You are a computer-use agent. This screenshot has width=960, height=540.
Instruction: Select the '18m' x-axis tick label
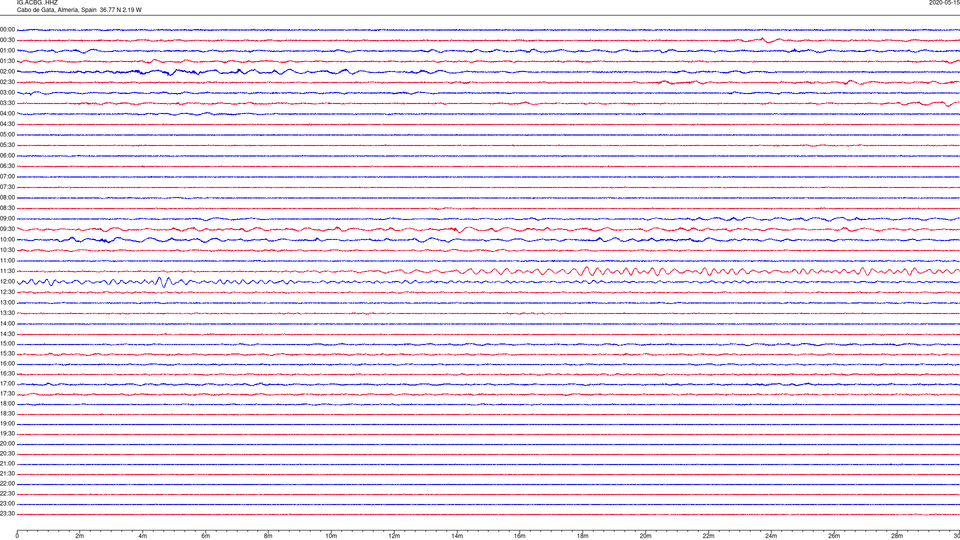583,536
